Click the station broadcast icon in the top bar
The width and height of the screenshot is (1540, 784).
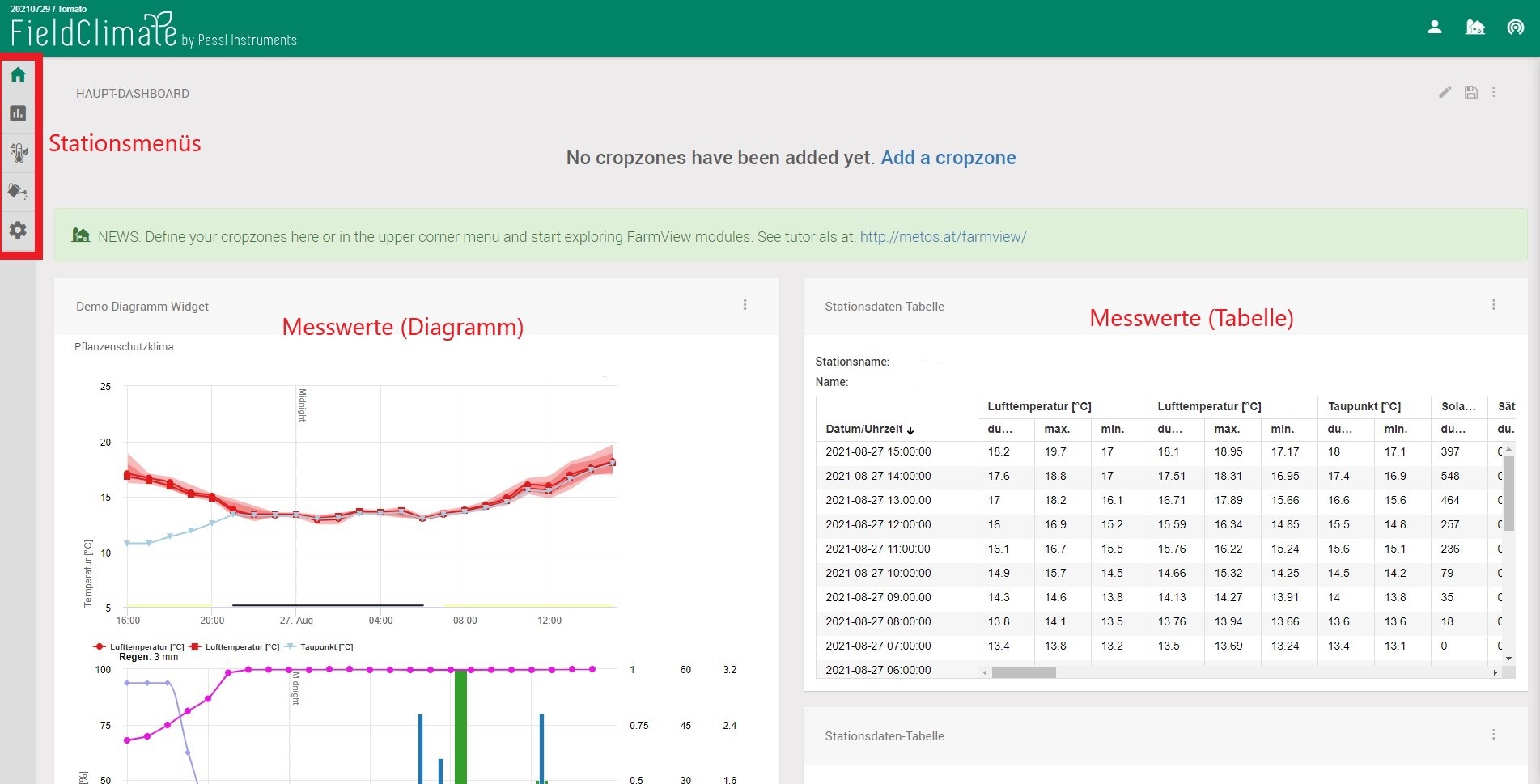(1515, 28)
